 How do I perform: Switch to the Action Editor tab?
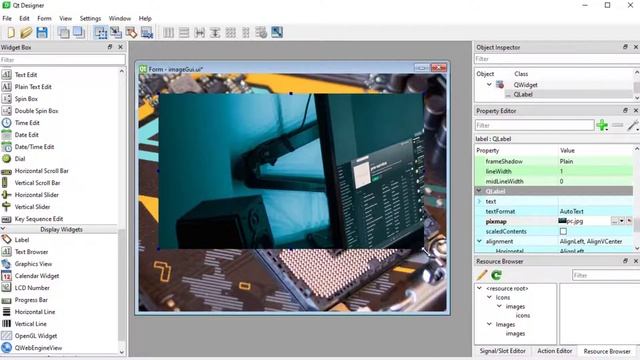coord(554,351)
